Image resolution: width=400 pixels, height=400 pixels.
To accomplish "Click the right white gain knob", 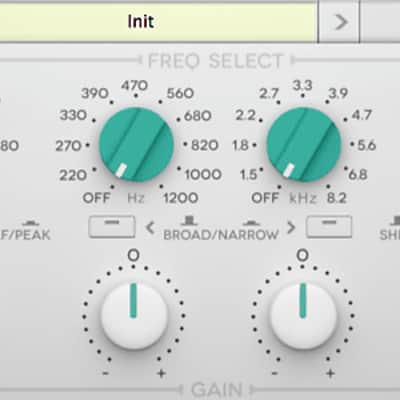I will [303, 315].
